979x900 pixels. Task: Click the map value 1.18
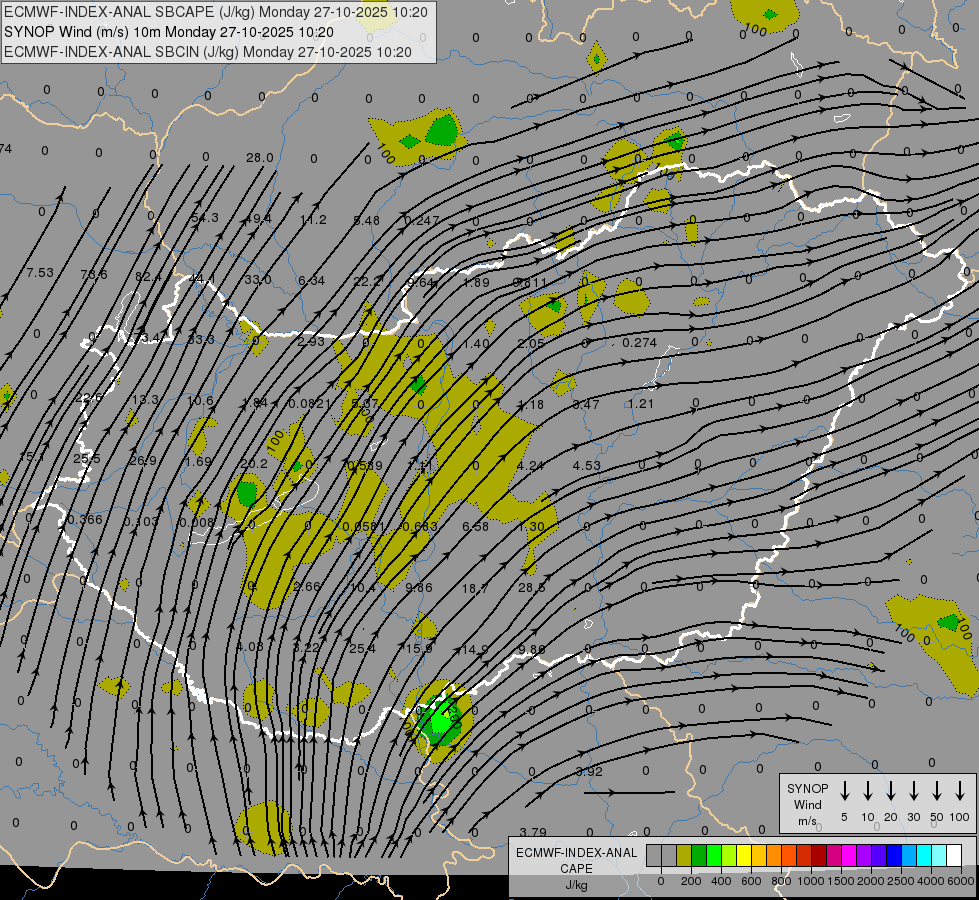coord(531,405)
